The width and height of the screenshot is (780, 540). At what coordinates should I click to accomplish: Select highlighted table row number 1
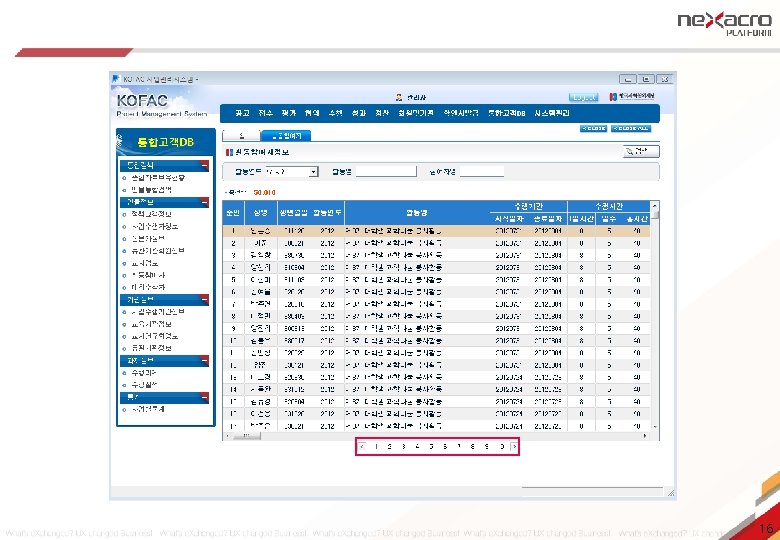click(x=436, y=231)
